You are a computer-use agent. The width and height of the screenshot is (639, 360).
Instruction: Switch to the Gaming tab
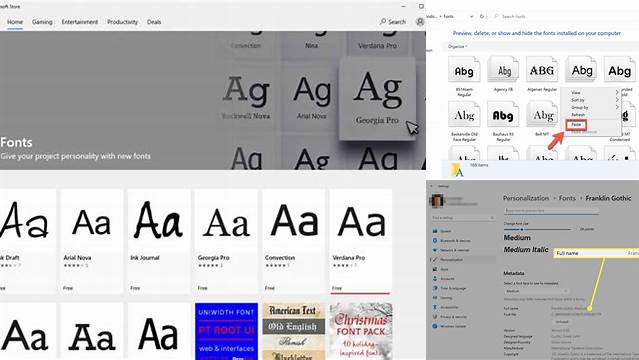(42, 22)
